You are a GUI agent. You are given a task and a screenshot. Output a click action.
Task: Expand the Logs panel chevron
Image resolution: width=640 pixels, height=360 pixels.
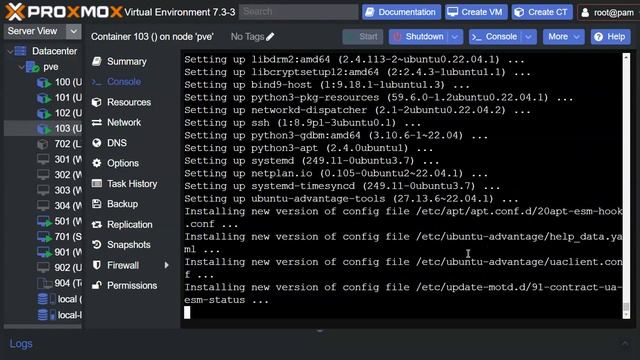[x=625, y=344]
